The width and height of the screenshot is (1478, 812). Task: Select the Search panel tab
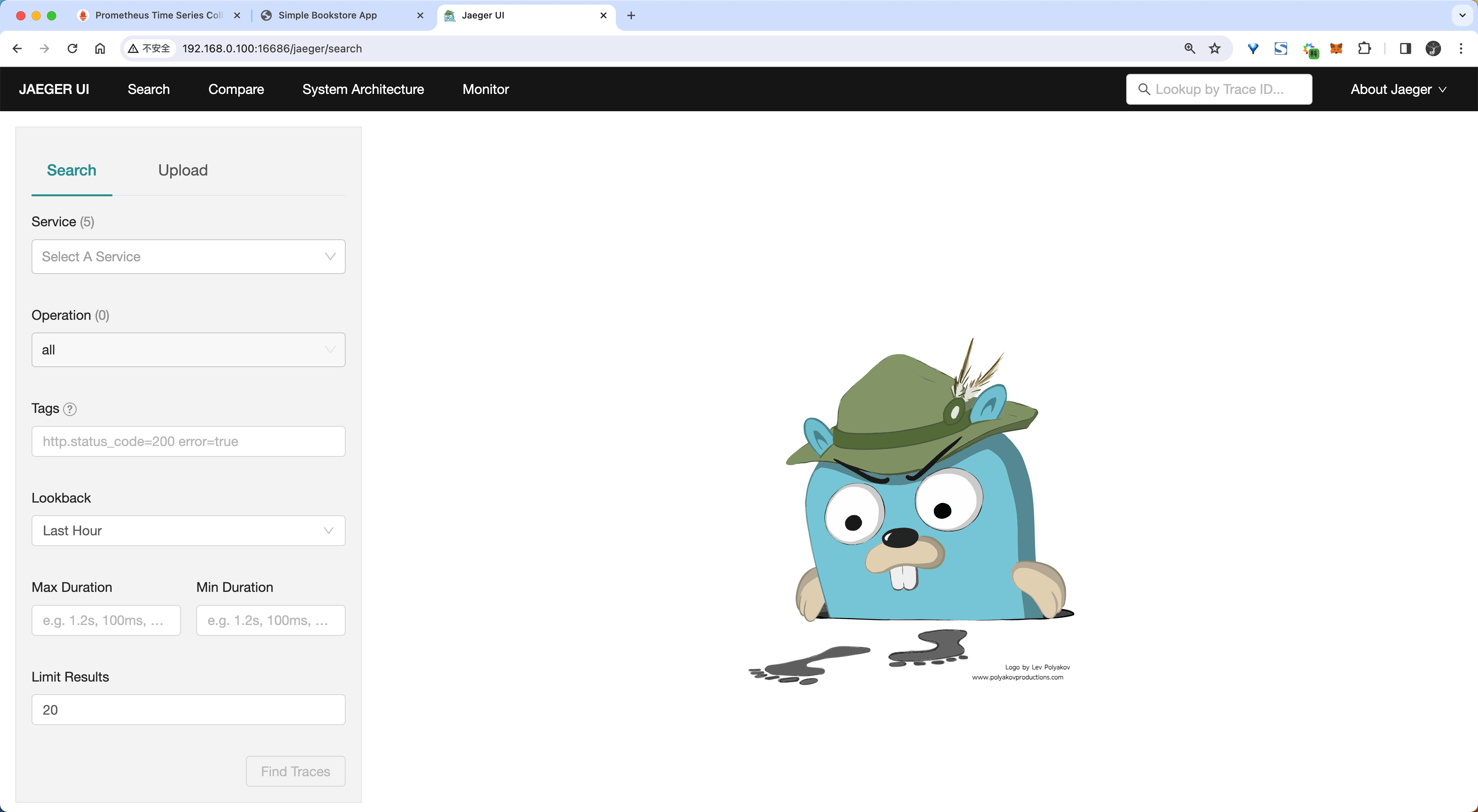coord(72,170)
